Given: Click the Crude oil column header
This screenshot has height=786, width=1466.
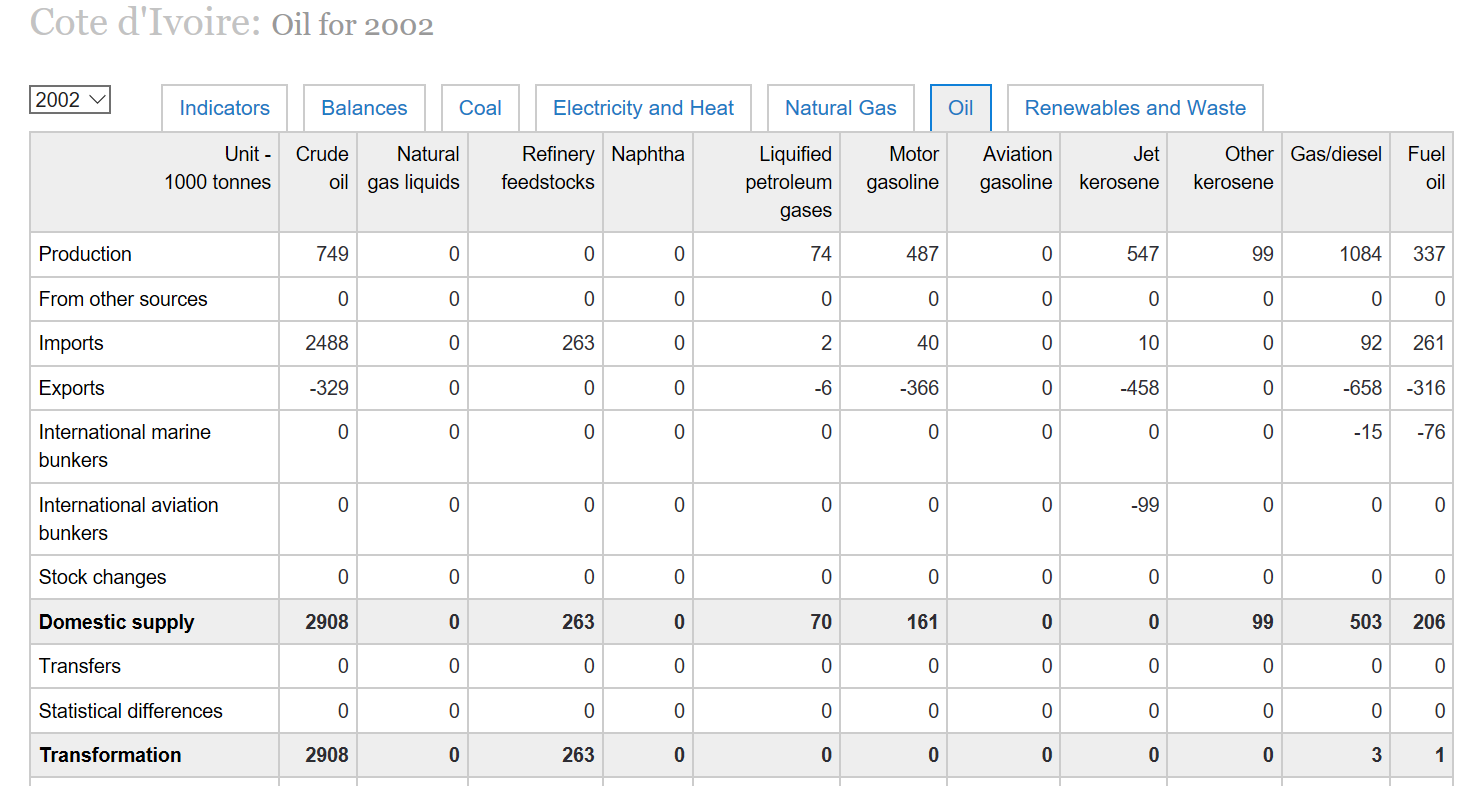Looking at the screenshot, I should pyautogui.click(x=321, y=168).
